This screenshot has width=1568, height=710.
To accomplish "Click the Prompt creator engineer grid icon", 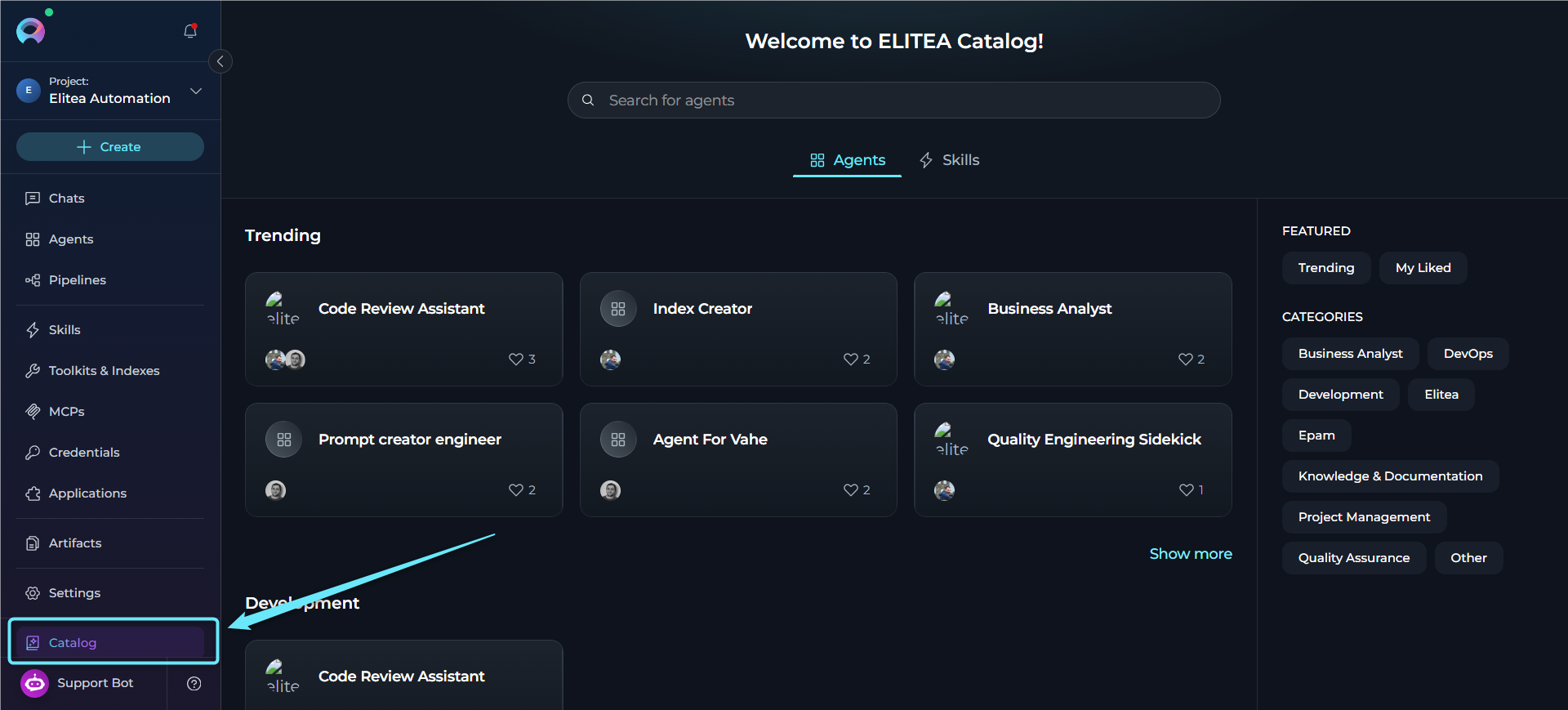I will click(x=283, y=440).
